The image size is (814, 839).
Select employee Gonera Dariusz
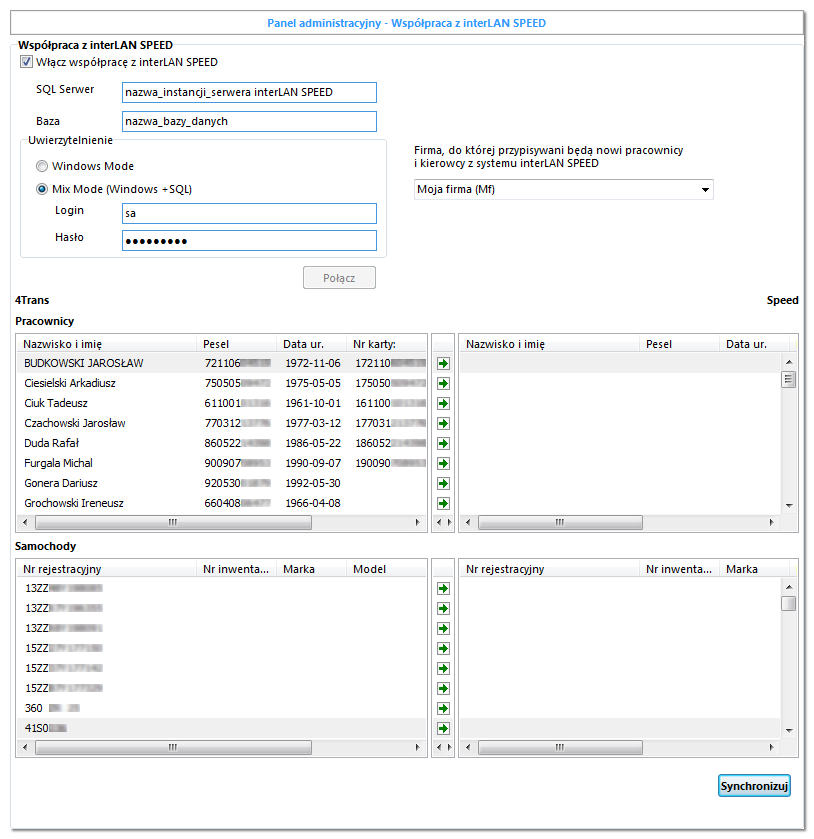(x=222, y=483)
